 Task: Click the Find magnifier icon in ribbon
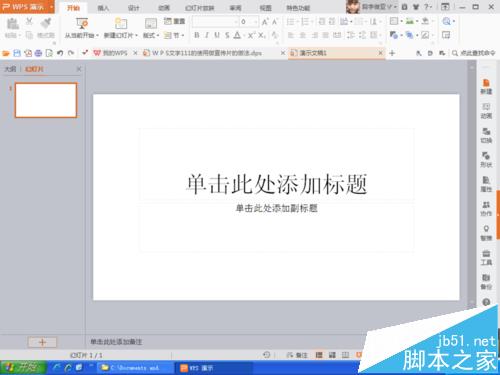tap(446, 22)
